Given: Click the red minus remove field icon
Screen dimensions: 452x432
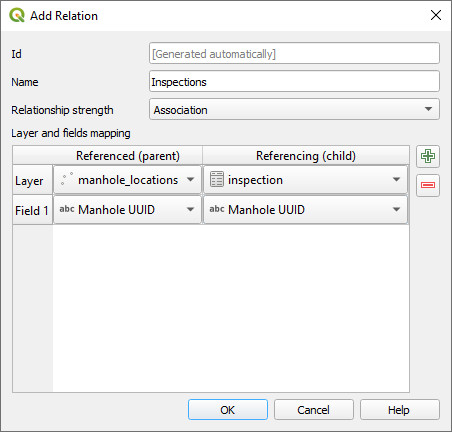Looking at the screenshot, I should [428, 185].
